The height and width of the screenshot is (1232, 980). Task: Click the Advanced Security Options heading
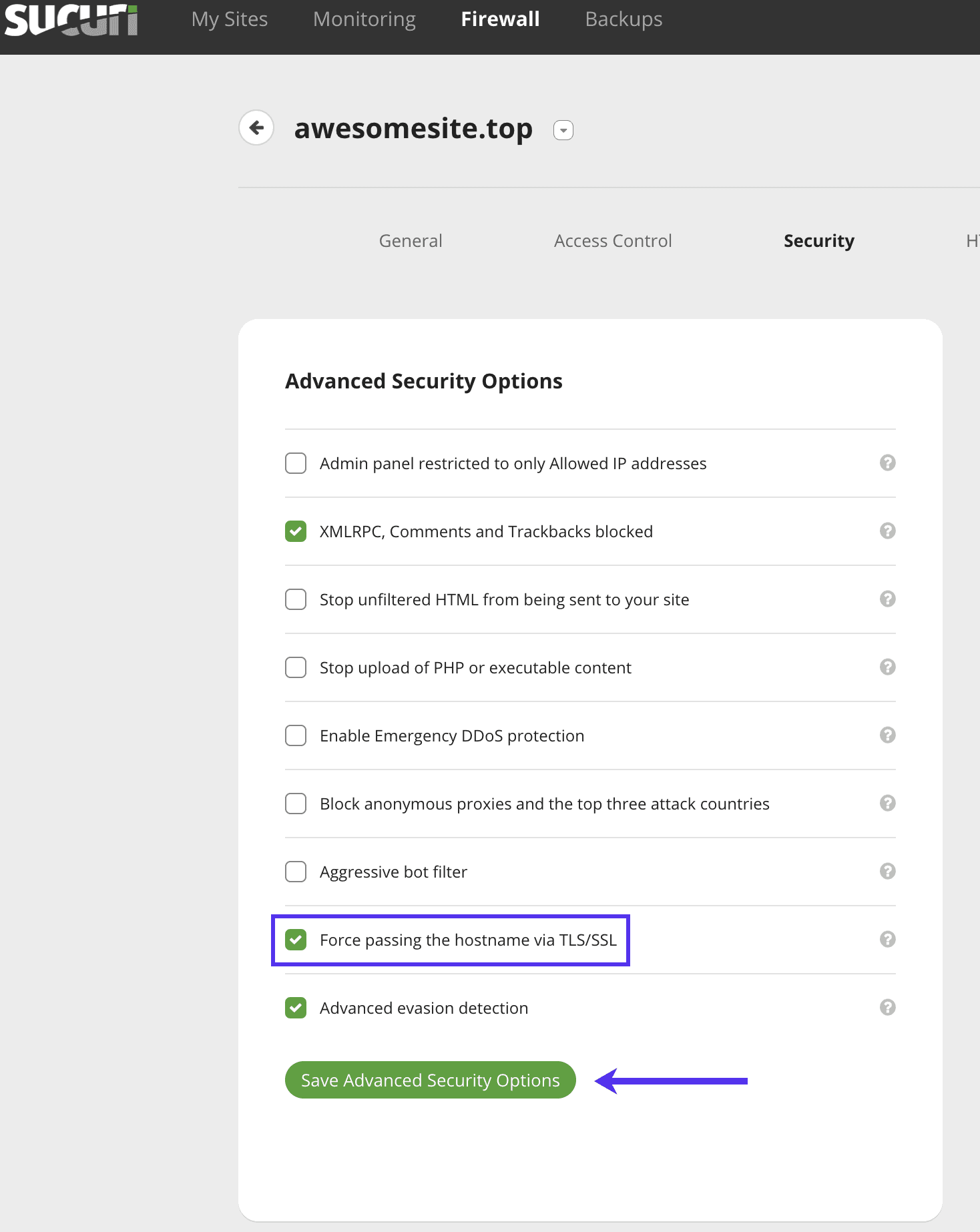(424, 381)
